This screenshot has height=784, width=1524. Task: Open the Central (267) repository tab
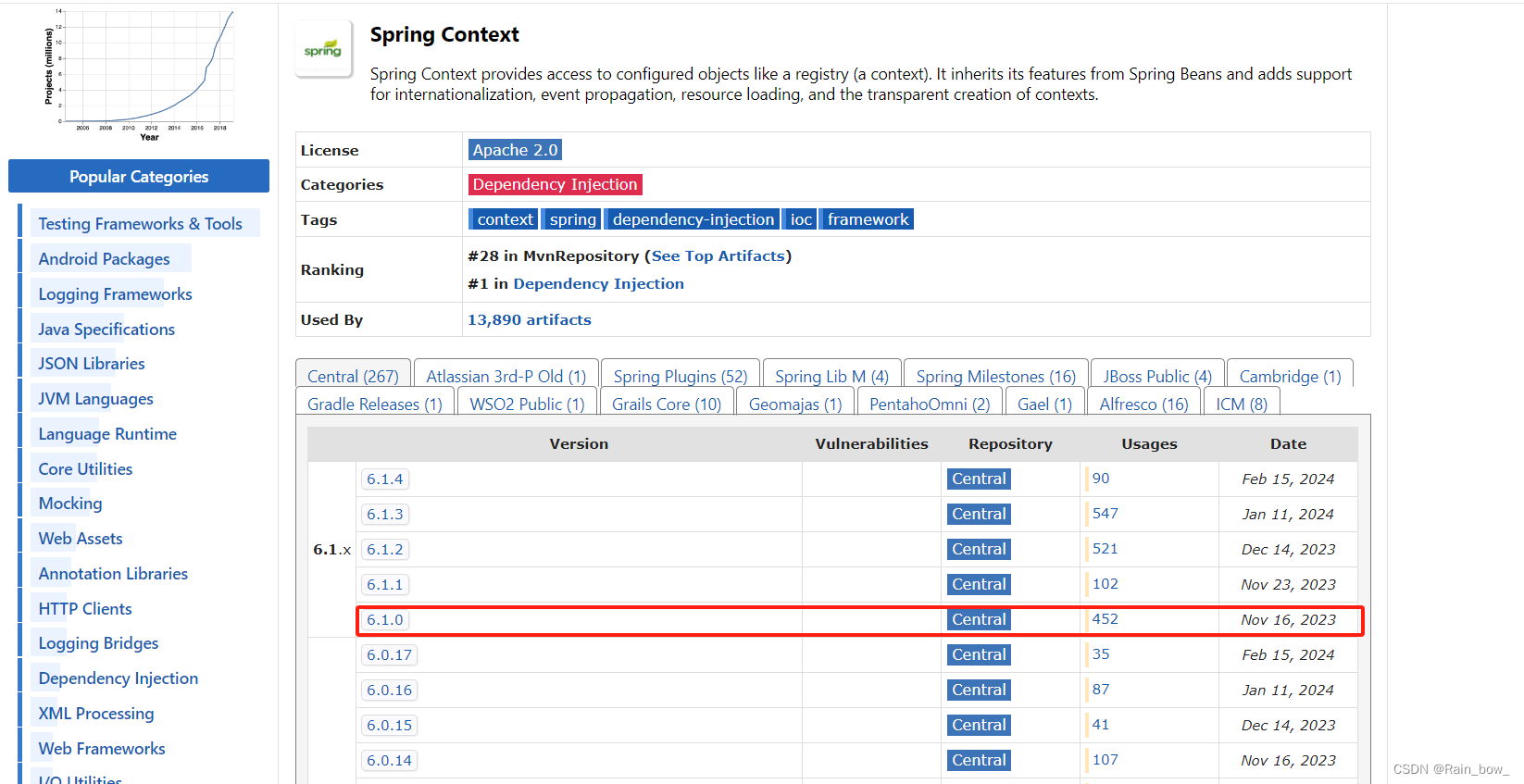coord(353,376)
